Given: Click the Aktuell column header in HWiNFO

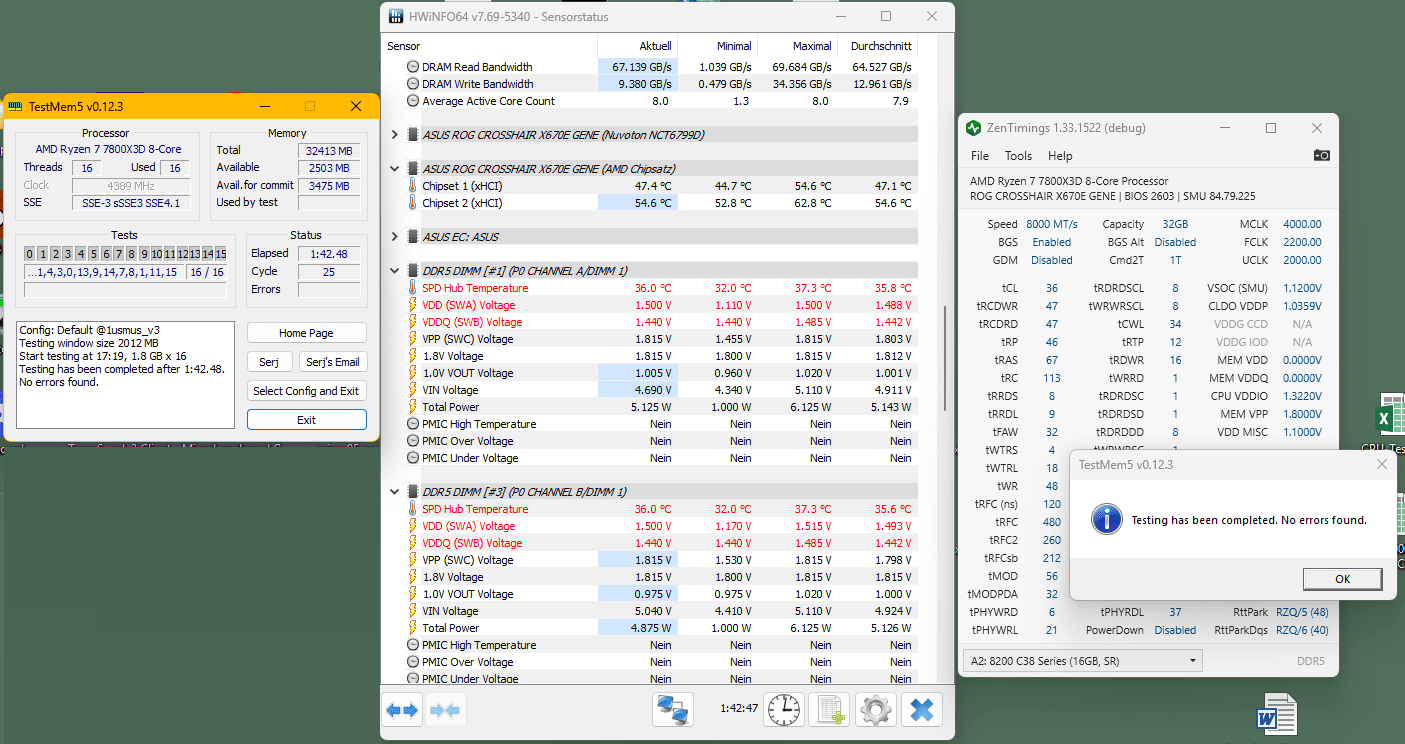Looking at the screenshot, I should coord(637,46).
